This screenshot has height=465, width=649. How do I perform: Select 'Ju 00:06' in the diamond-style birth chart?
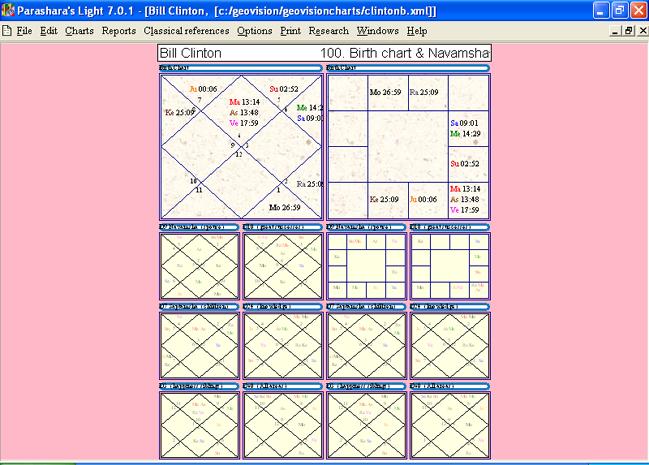(x=203, y=89)
